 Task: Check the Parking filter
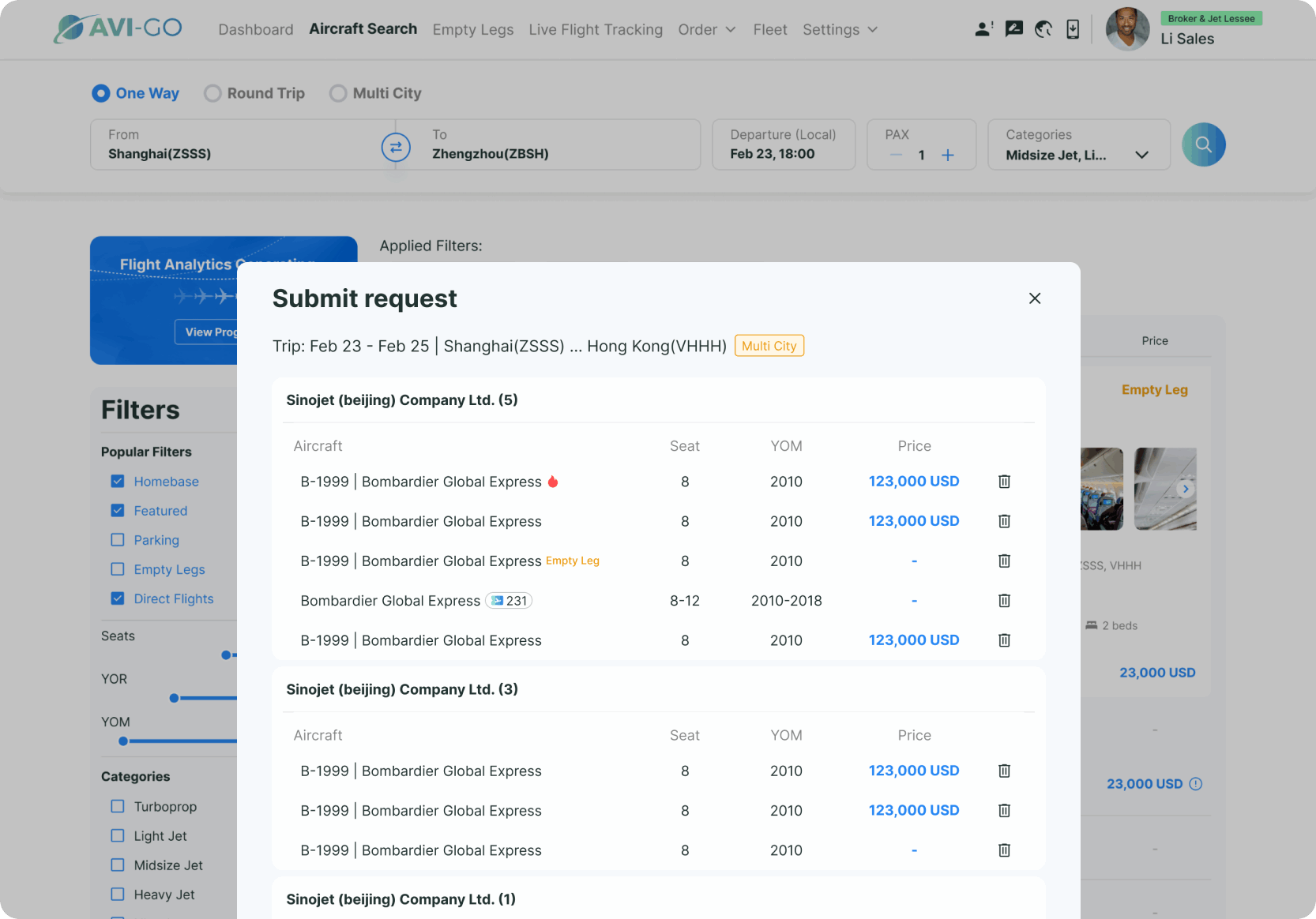tap(118, 539)
